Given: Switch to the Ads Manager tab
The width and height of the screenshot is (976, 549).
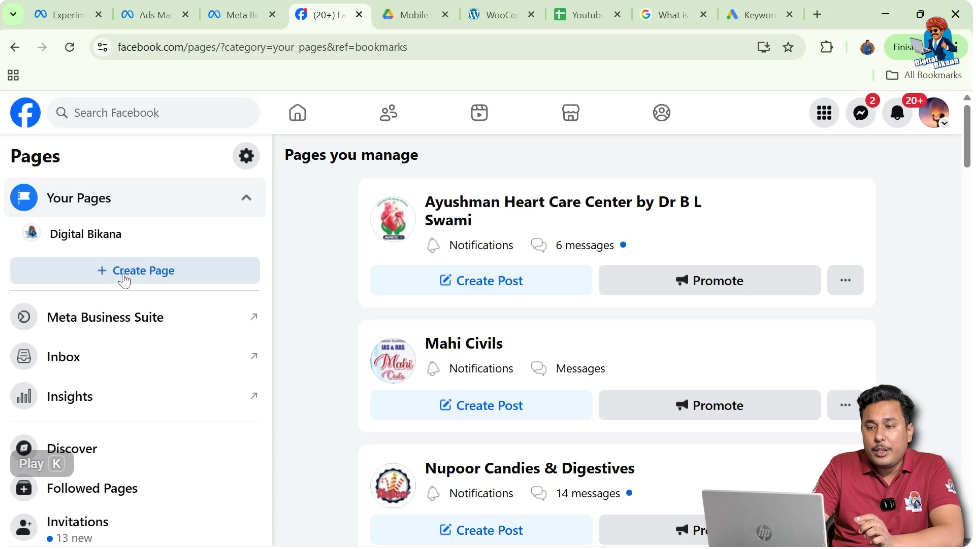Looking at the screenshot, I should coord(155,14).
